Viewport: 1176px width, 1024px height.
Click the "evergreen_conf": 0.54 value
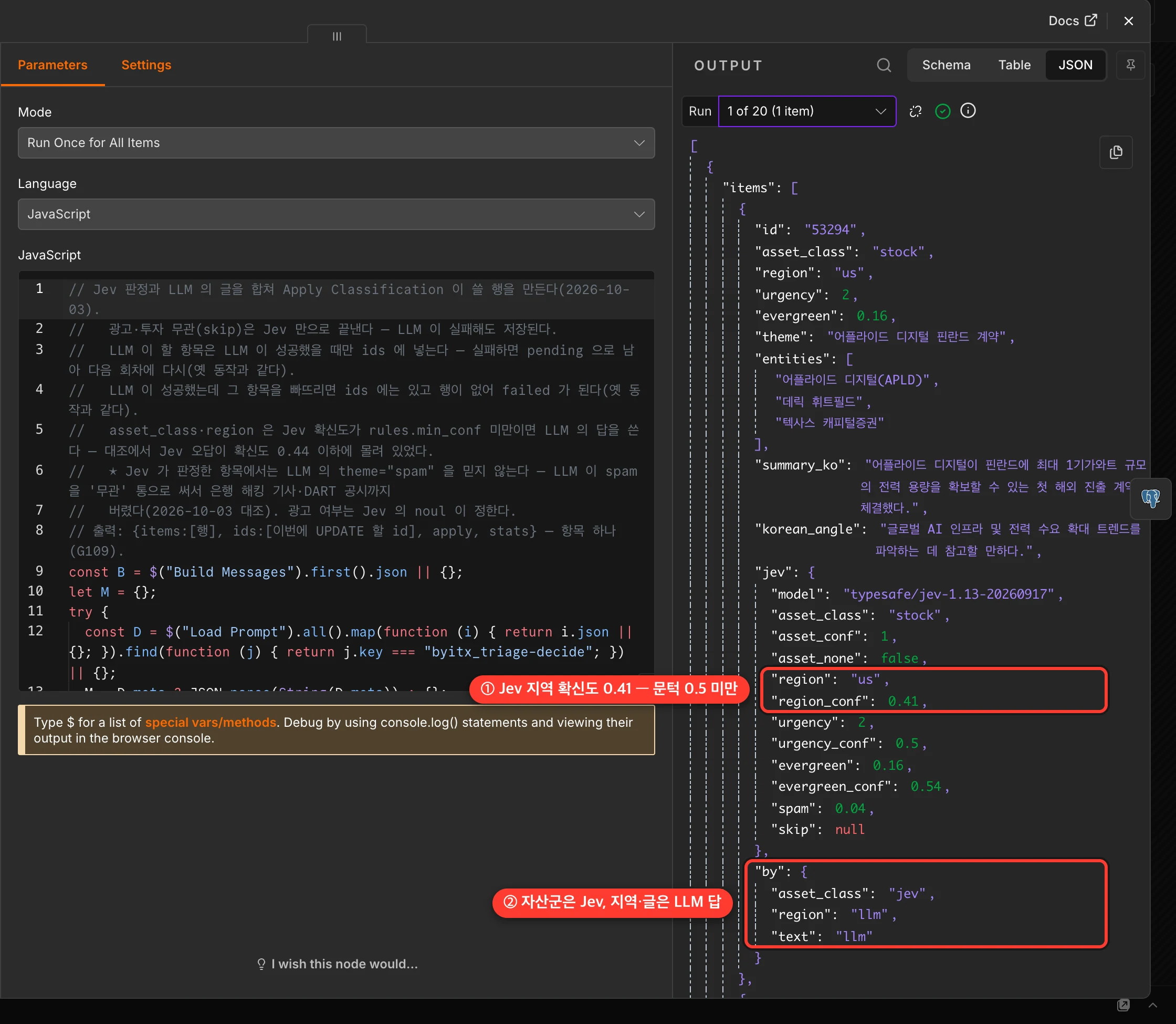click(925, 787)
